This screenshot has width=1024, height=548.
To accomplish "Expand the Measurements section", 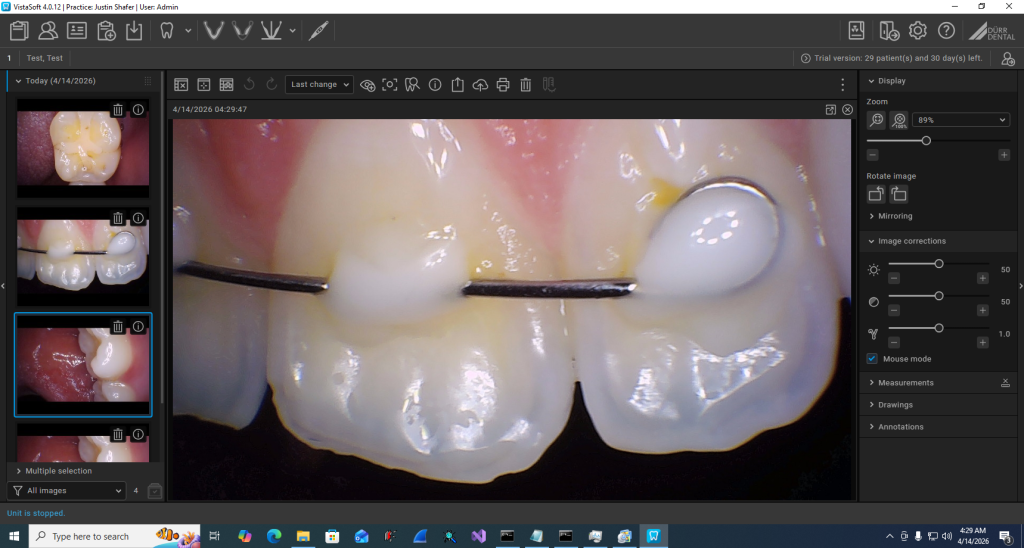I will tap(905, 383).
